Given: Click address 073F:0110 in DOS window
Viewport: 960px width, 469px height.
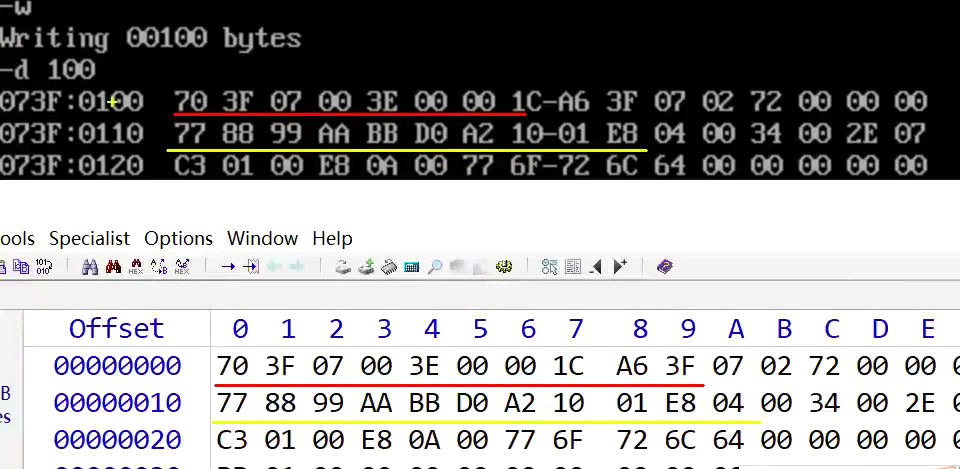Looking at the screenshot, I should coord(72,133).
